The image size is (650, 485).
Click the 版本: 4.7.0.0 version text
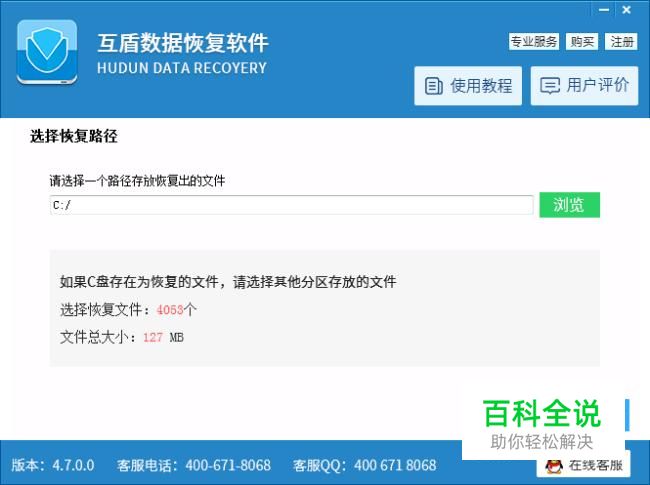pyautogui.click(x=53, y=465)
